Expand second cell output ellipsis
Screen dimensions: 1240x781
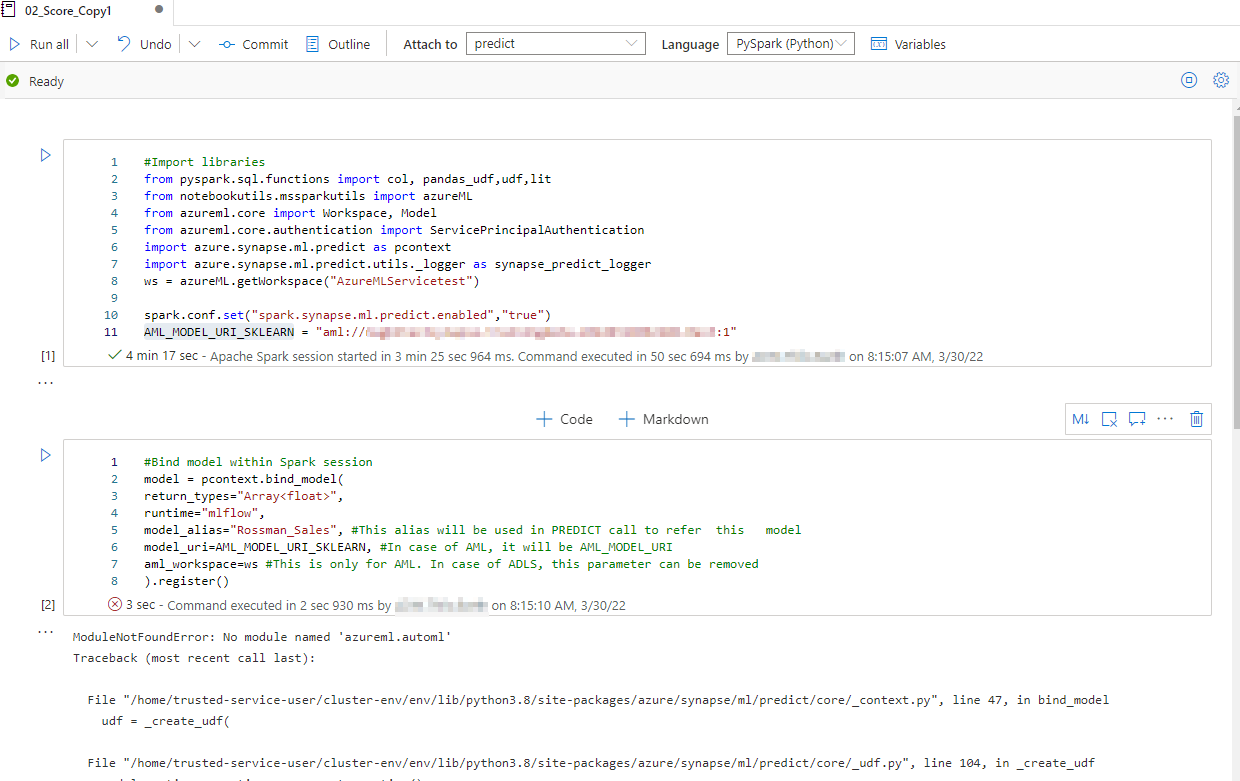pos(45,632)
